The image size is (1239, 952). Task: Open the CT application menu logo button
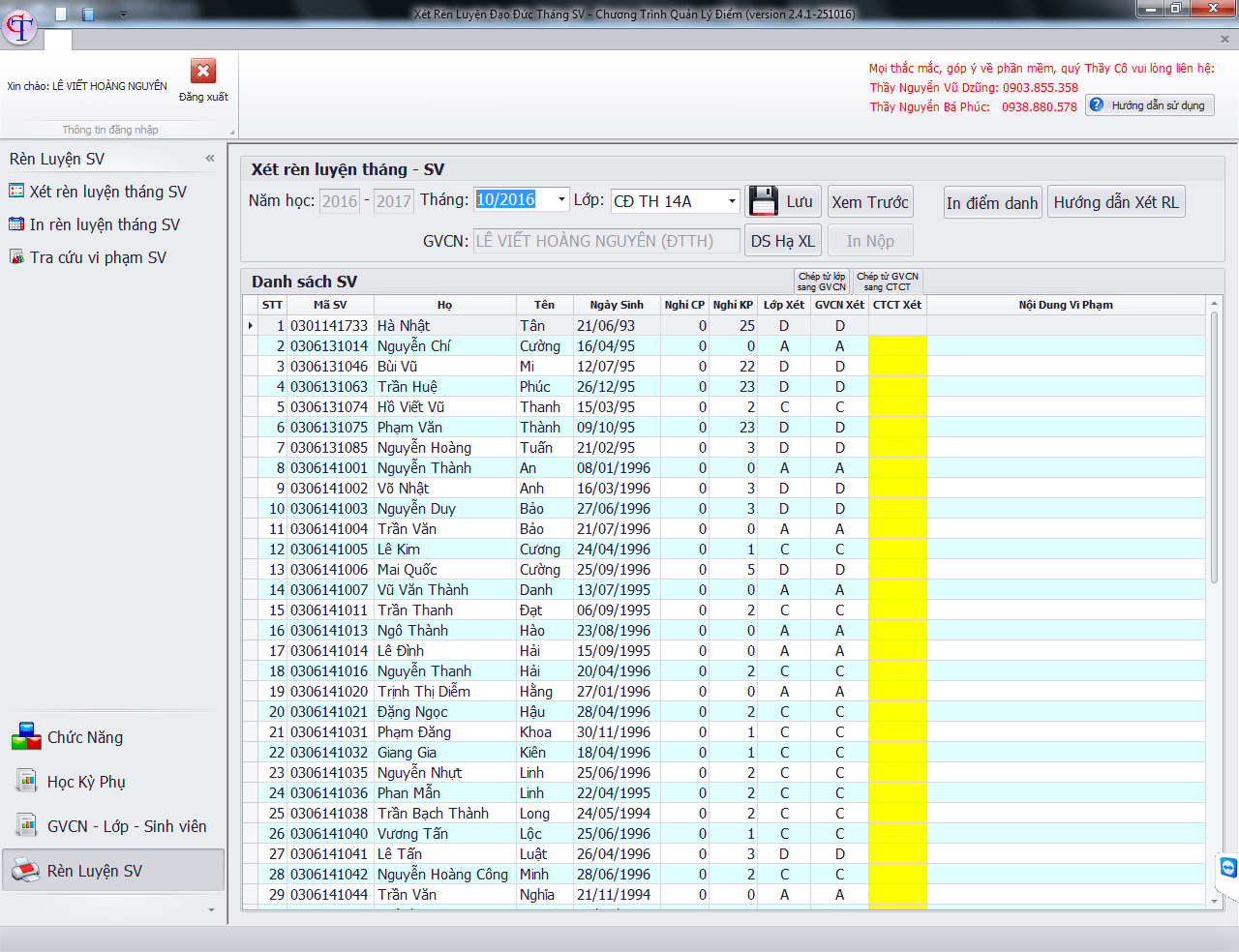pos(19,26)
